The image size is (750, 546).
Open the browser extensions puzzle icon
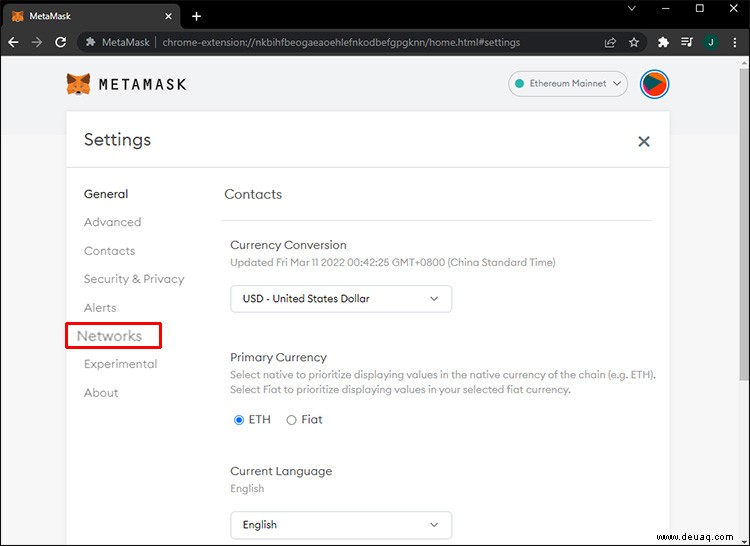(x=663, y=42)
